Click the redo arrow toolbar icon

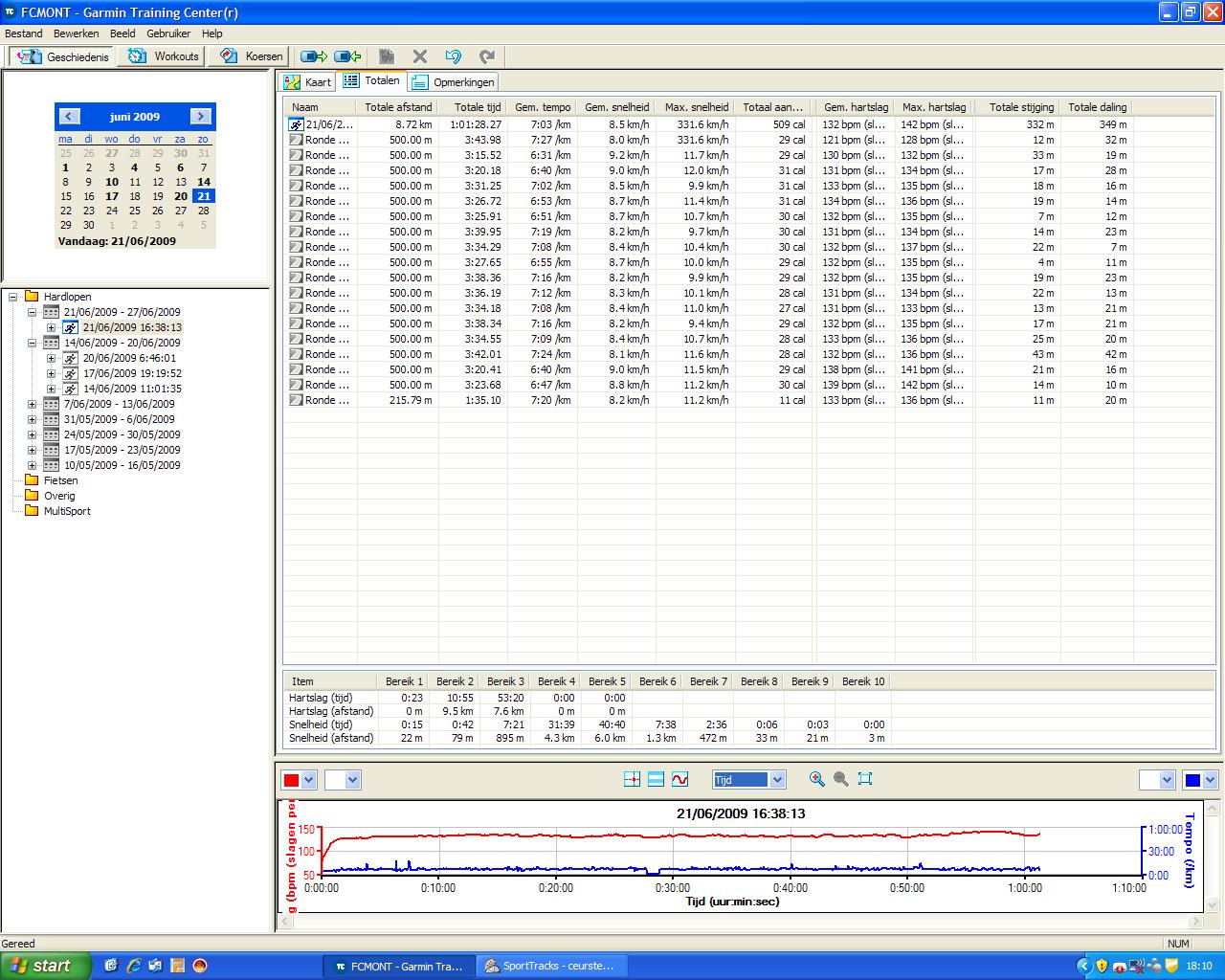tap(487, 56)
